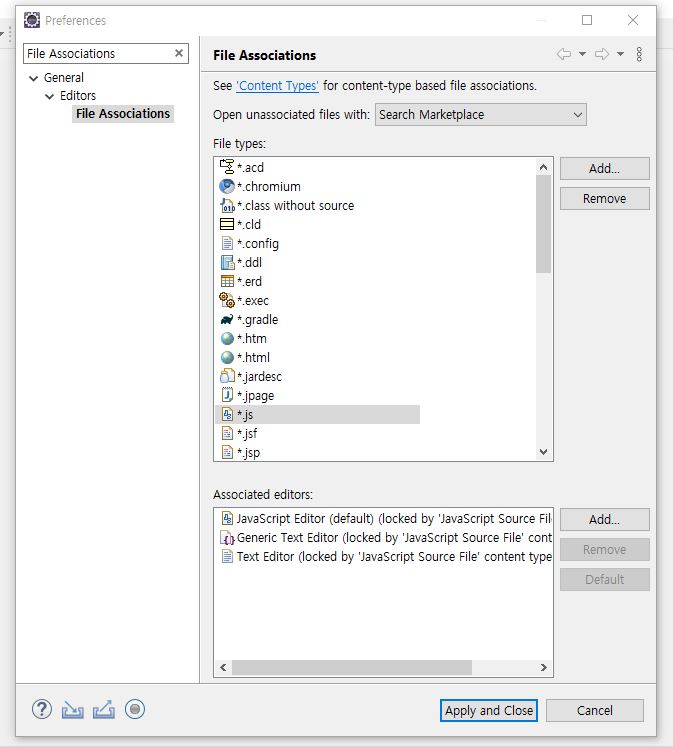Click the JavaScript Editor entry icon
This screenshot has width=673, height=747.
click(228, 518)
